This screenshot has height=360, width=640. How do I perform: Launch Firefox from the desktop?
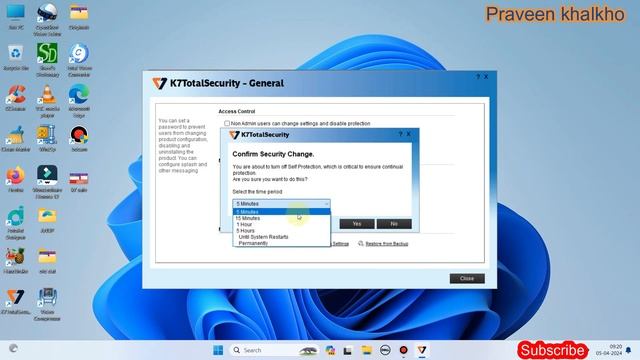tap(16, 179)
